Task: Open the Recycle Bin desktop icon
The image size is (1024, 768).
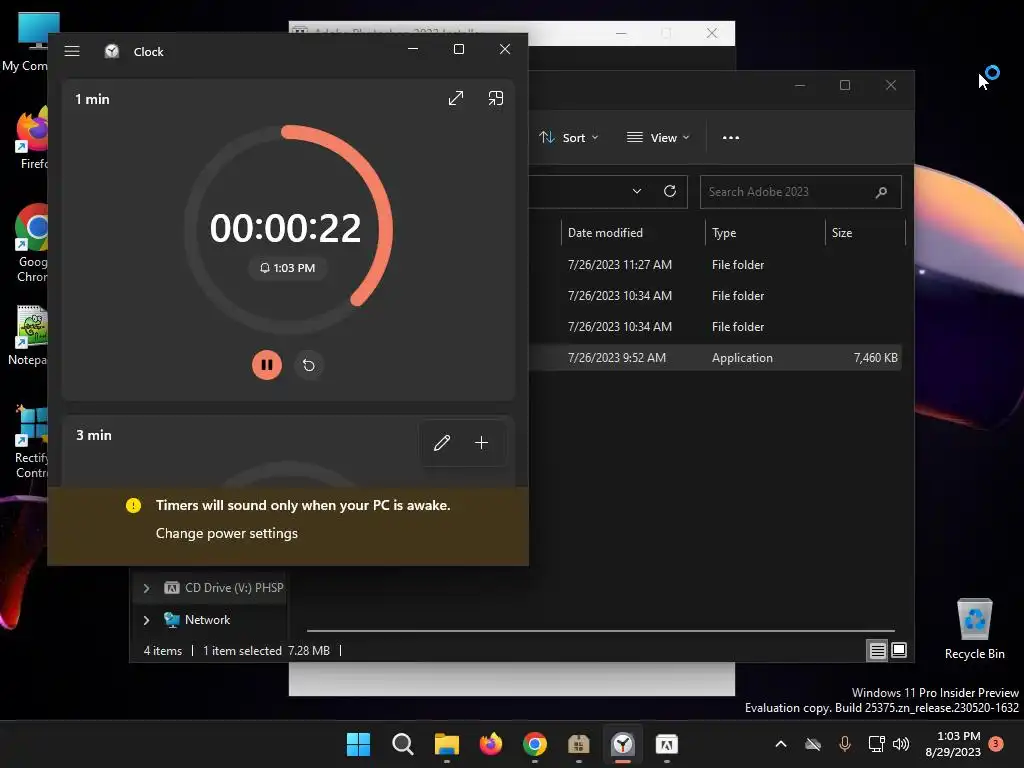Action: click(x=974, y=628)
